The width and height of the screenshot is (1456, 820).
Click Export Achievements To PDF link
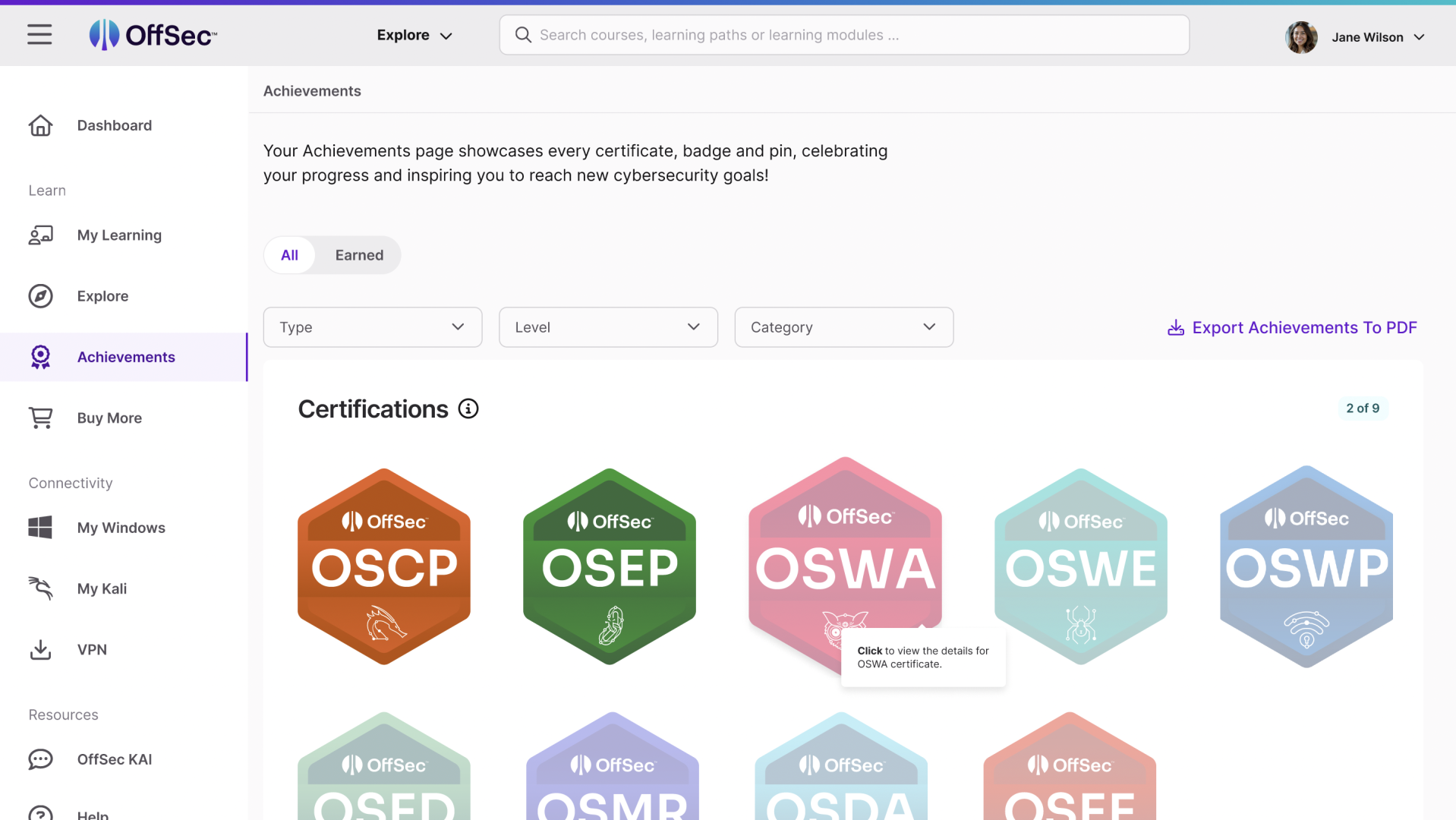click(x=1292, y=327)
